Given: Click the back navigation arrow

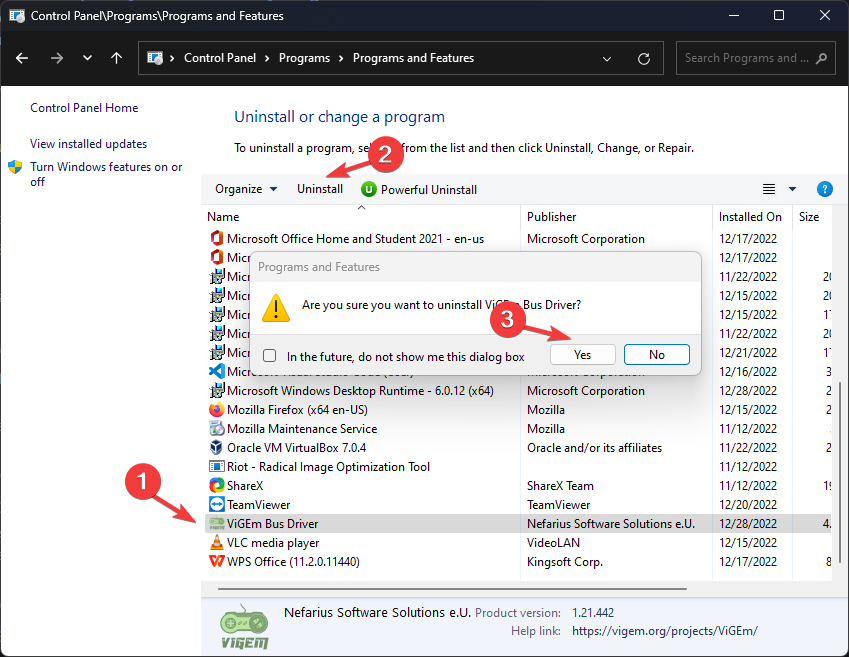Looking at the screenshot, I should point(23,58).
